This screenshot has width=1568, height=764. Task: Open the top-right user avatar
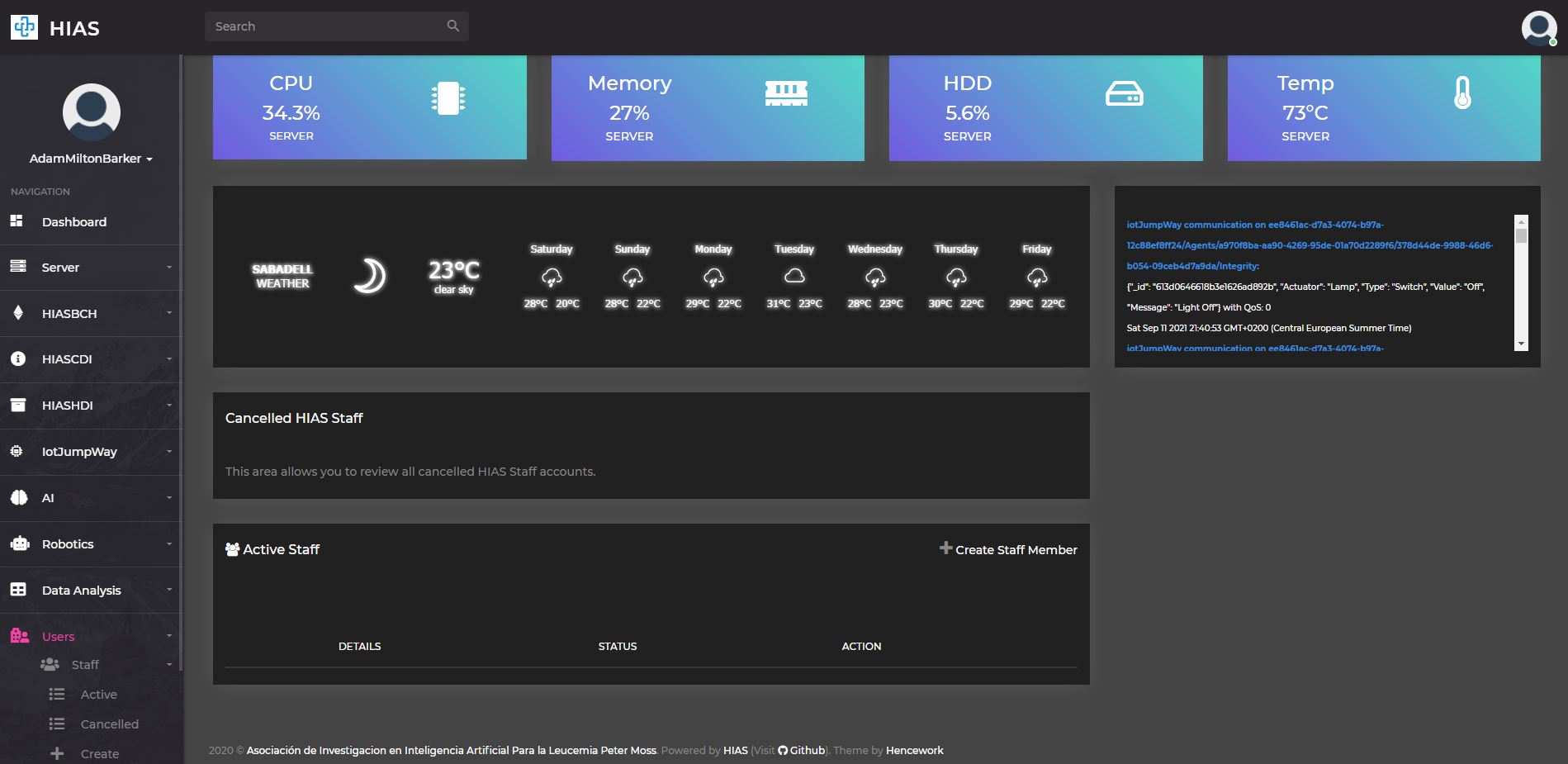click(x=1539, y=28)
